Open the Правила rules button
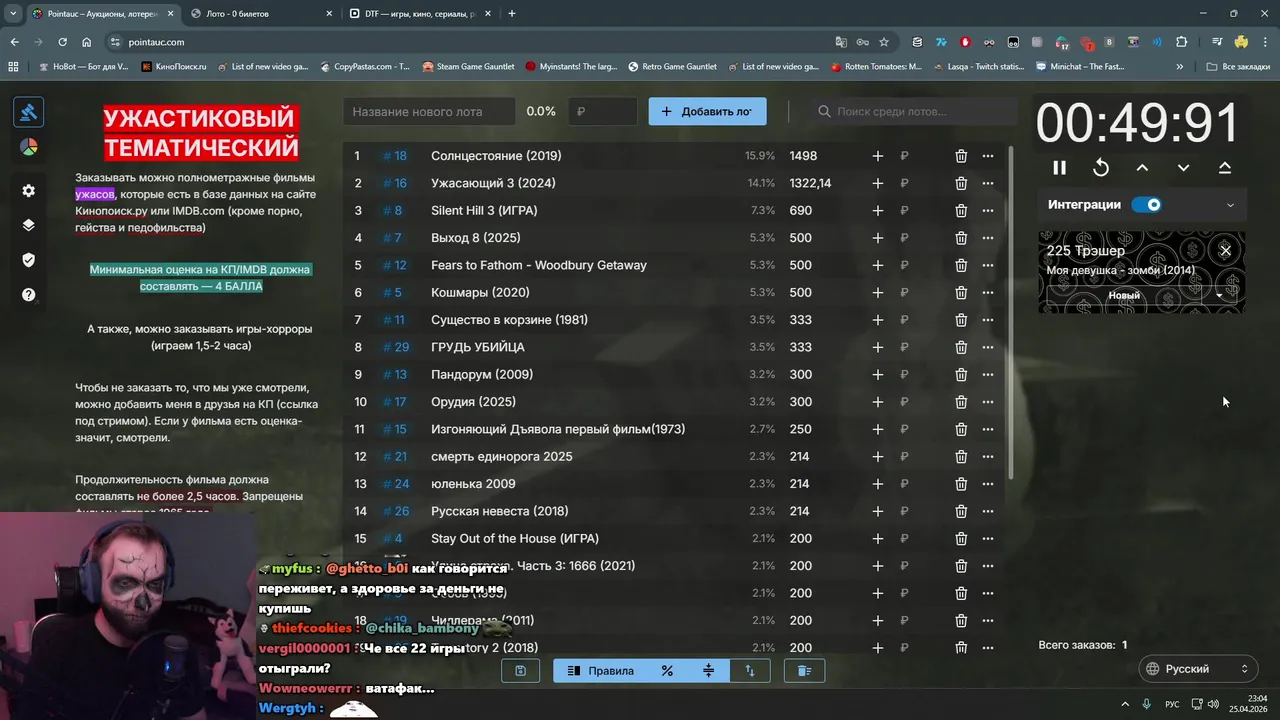Screen dimensions: 1280x720 [x=601, y=671]
